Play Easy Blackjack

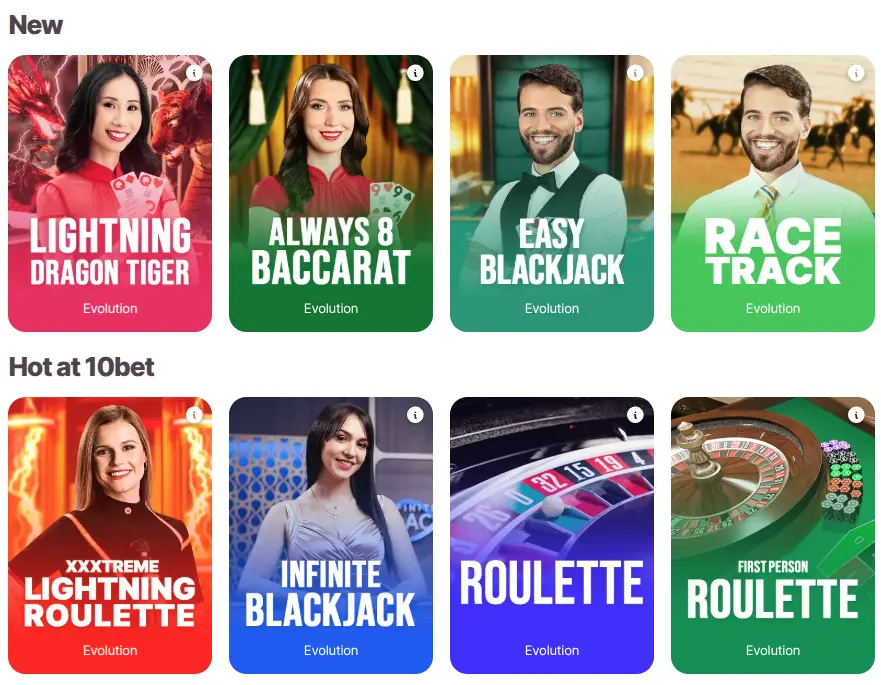(x=552, y=193)
